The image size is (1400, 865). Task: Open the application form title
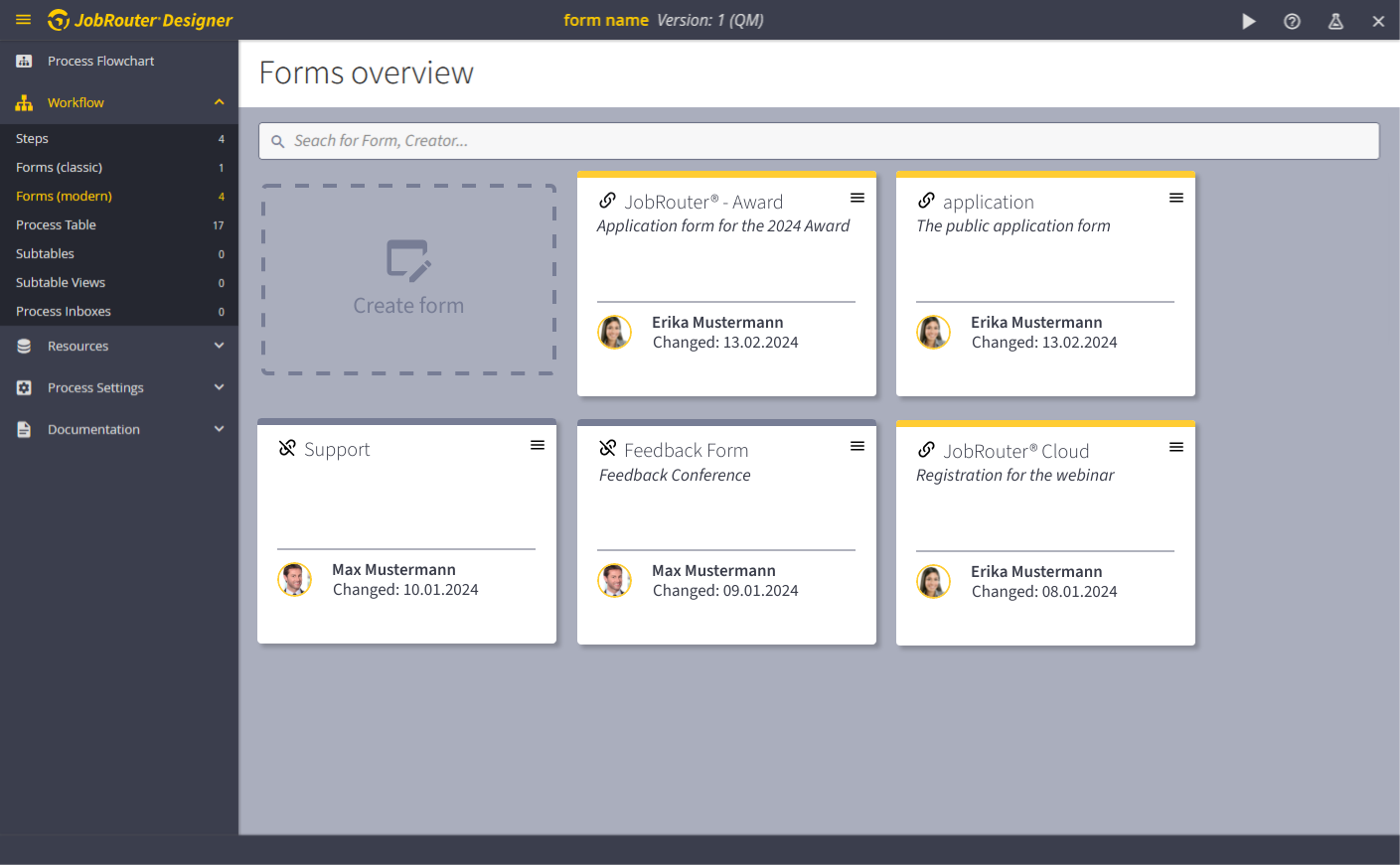tap(989, 203)
